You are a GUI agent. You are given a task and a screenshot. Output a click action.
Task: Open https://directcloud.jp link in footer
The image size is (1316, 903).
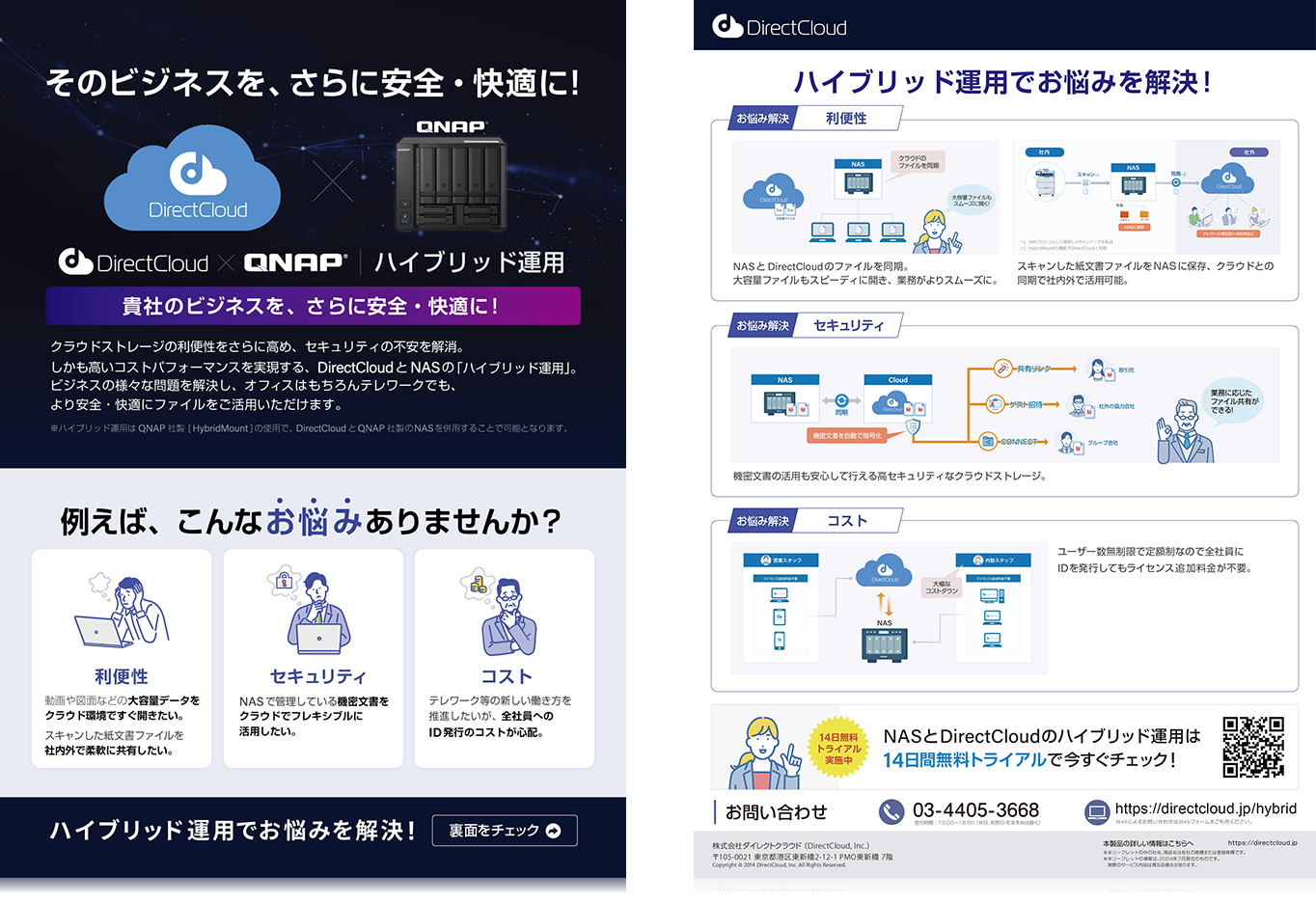1262,842
